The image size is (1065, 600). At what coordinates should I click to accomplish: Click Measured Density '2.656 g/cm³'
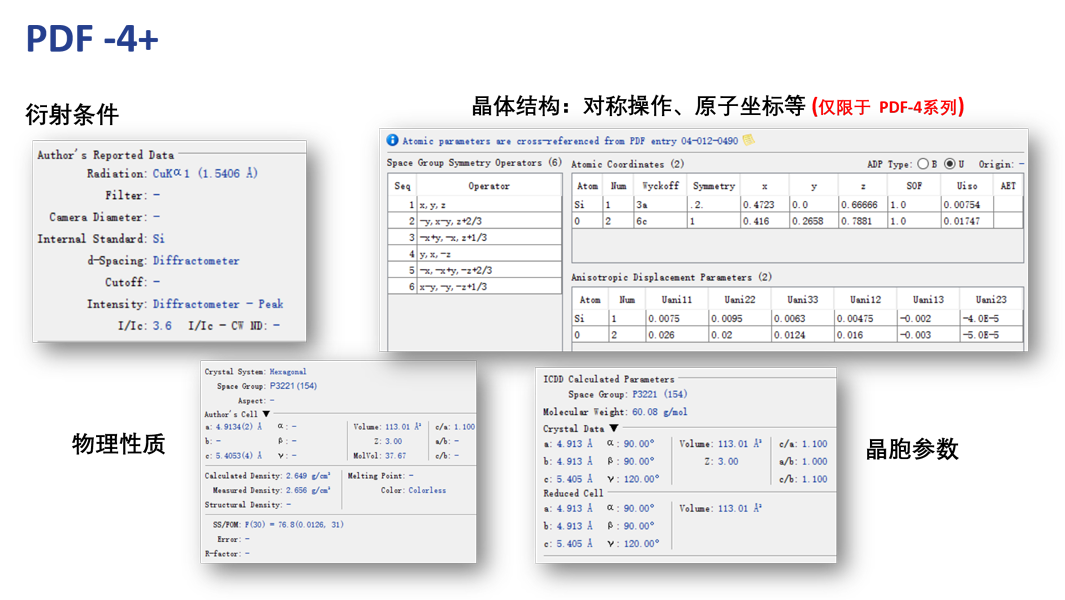(x=308, y=490)
